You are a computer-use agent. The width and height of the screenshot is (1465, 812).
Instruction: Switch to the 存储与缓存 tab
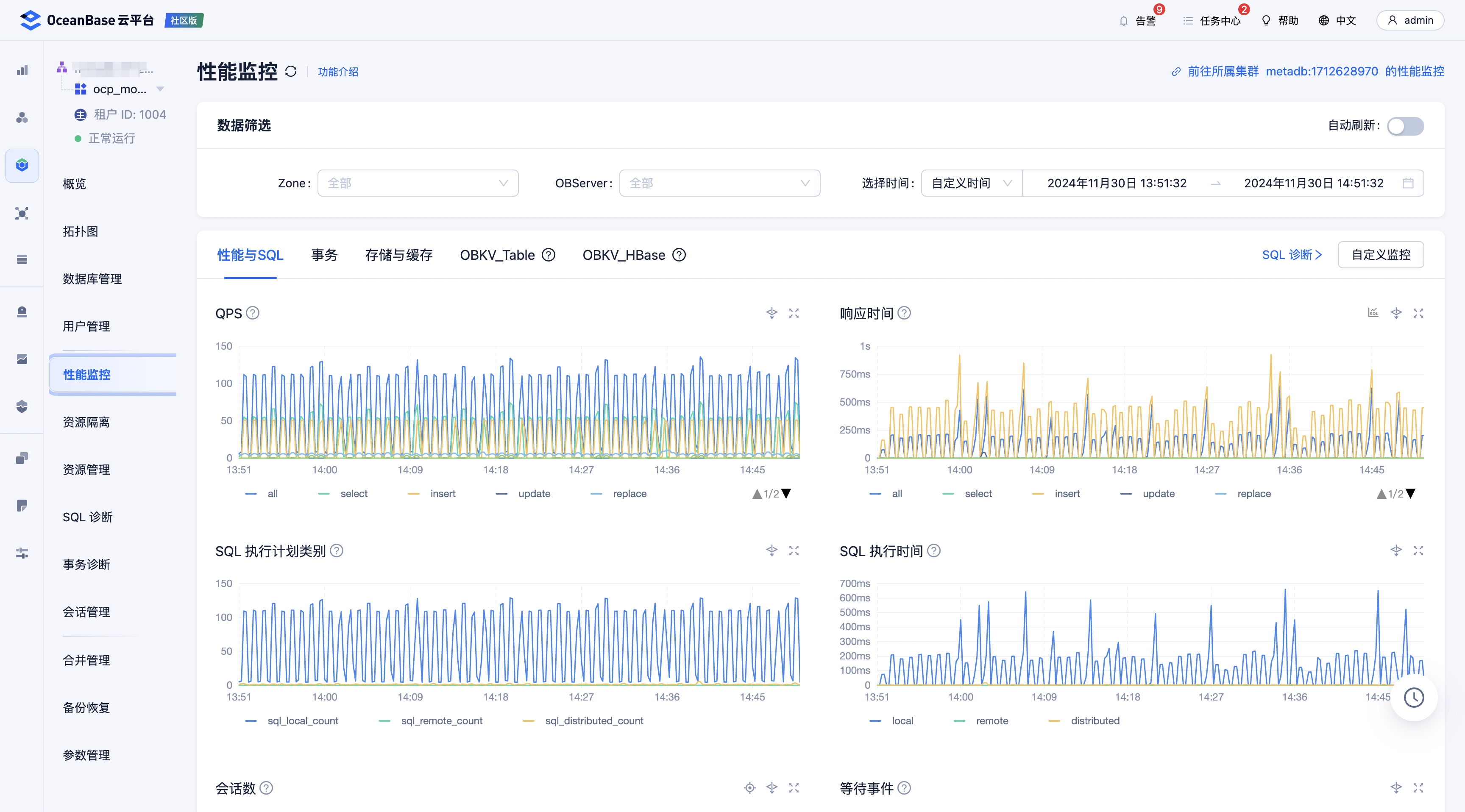click(398, 255)
